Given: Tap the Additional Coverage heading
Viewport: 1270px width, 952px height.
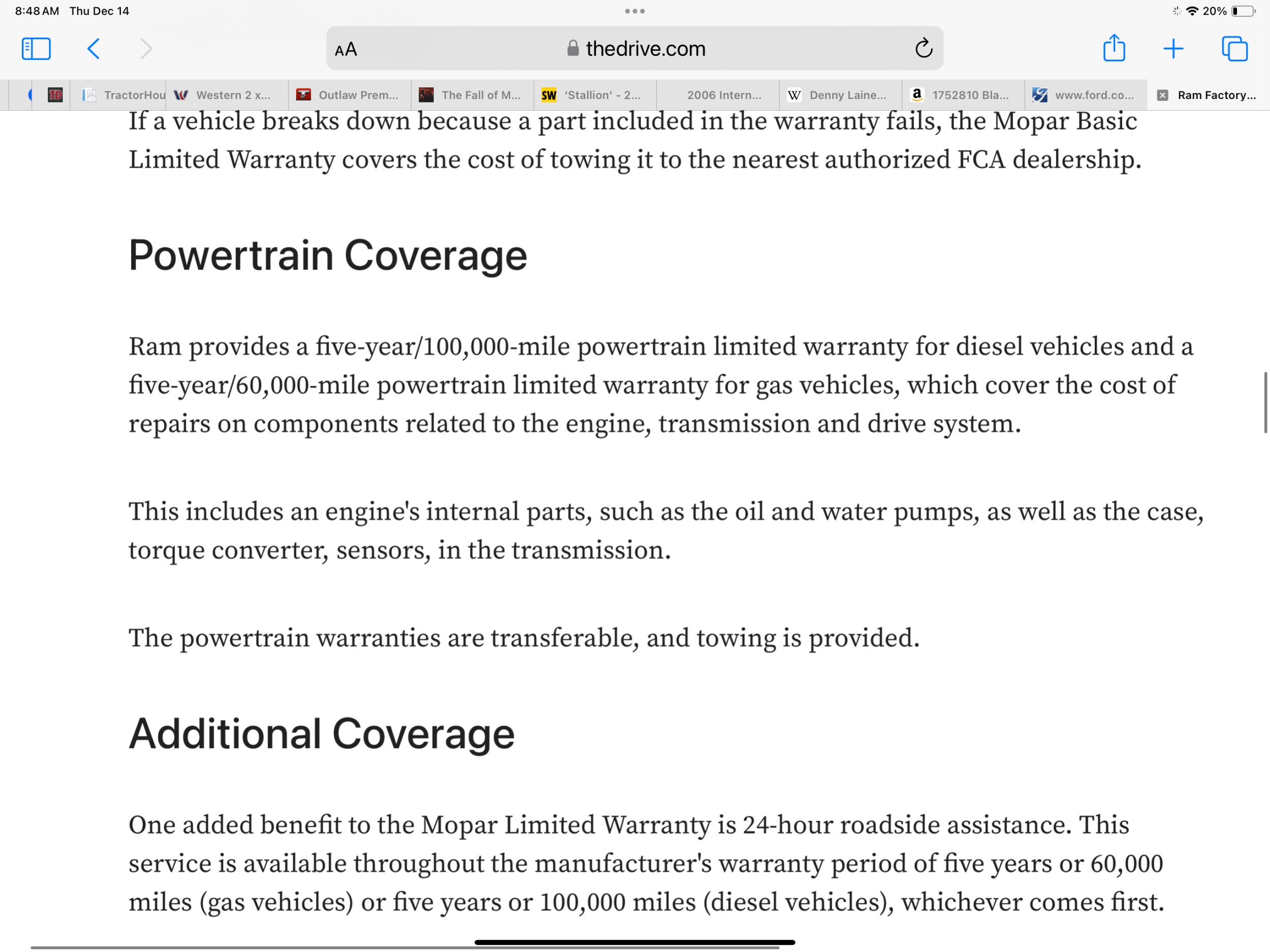Looking at the screenshot, I should 322,734.
